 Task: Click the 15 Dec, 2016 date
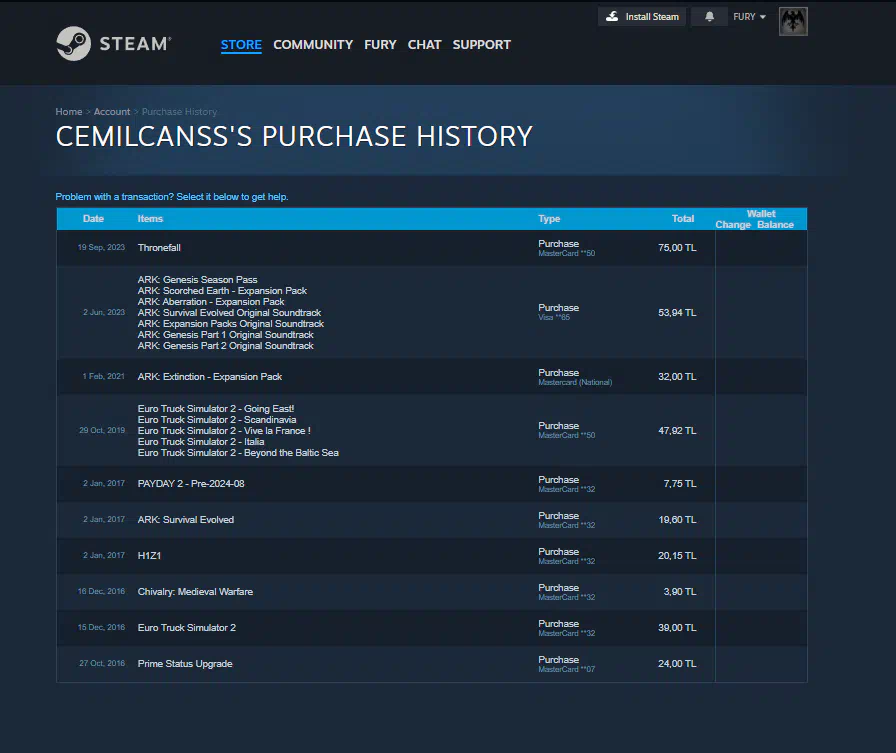101,627
